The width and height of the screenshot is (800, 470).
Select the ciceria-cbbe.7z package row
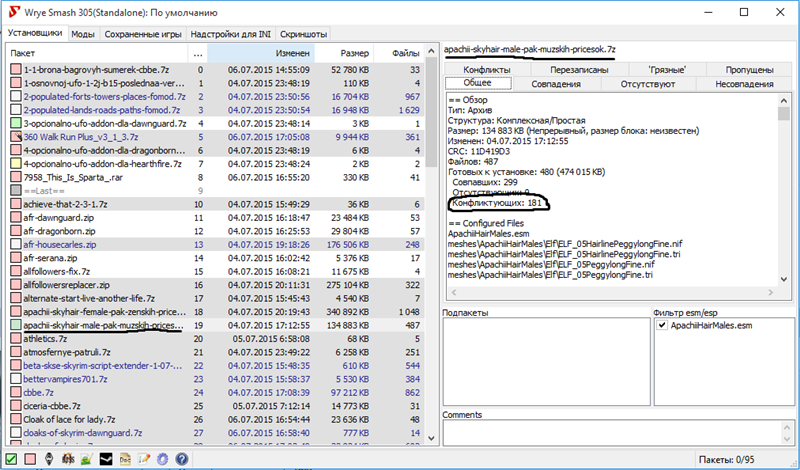pyautogui.click(x=215, y=406)
